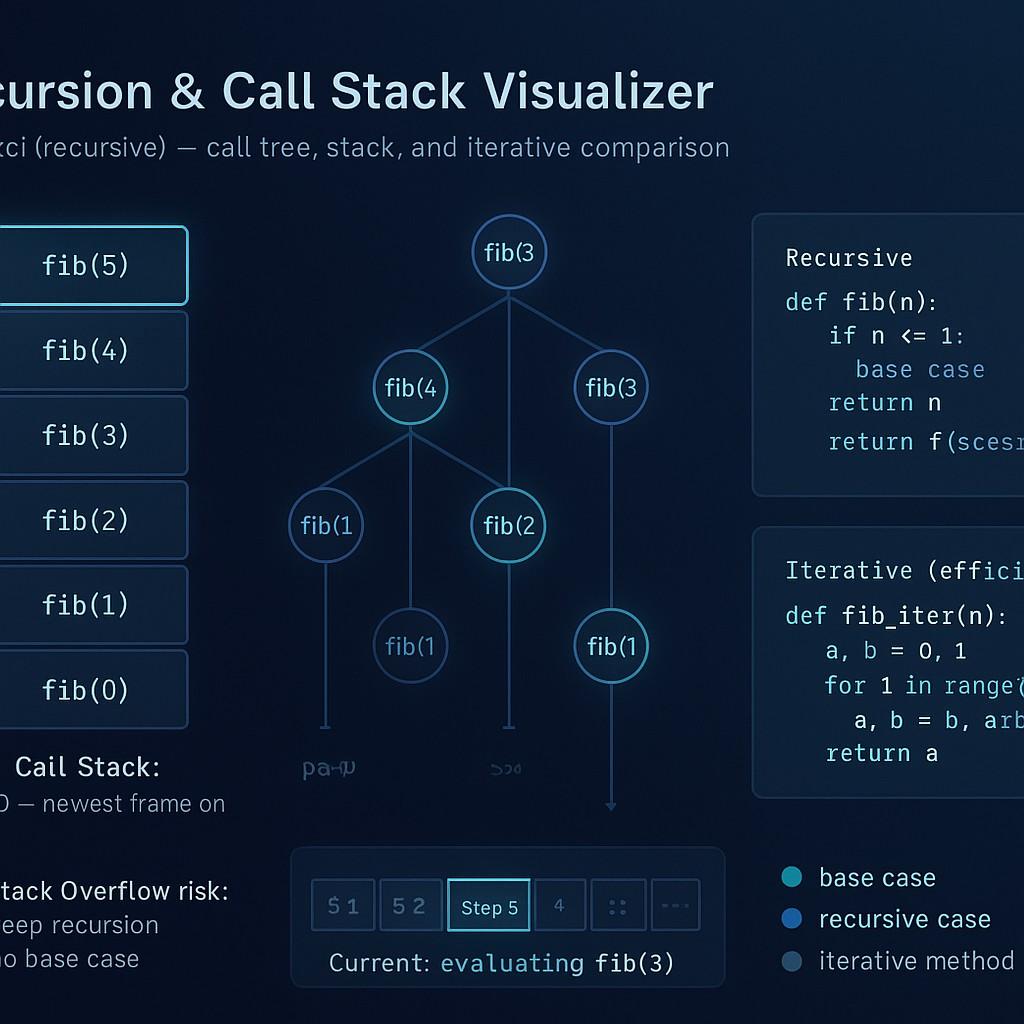Click the 'Stack Overflow risk:' heading
Screen dimensions: 1024x1024
pyautogui.click(x=114, y=891)
